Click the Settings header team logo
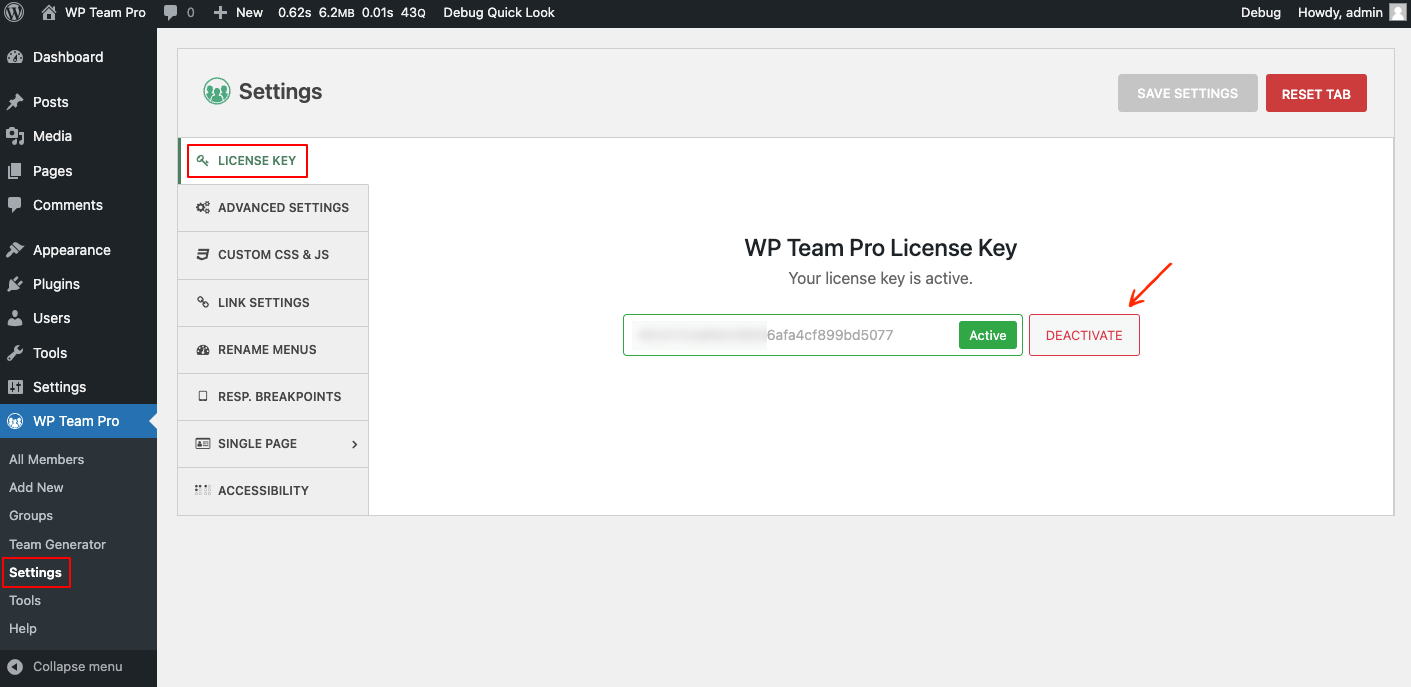The height and width of the screenshot is (687, 1411). tap(217, 92)
